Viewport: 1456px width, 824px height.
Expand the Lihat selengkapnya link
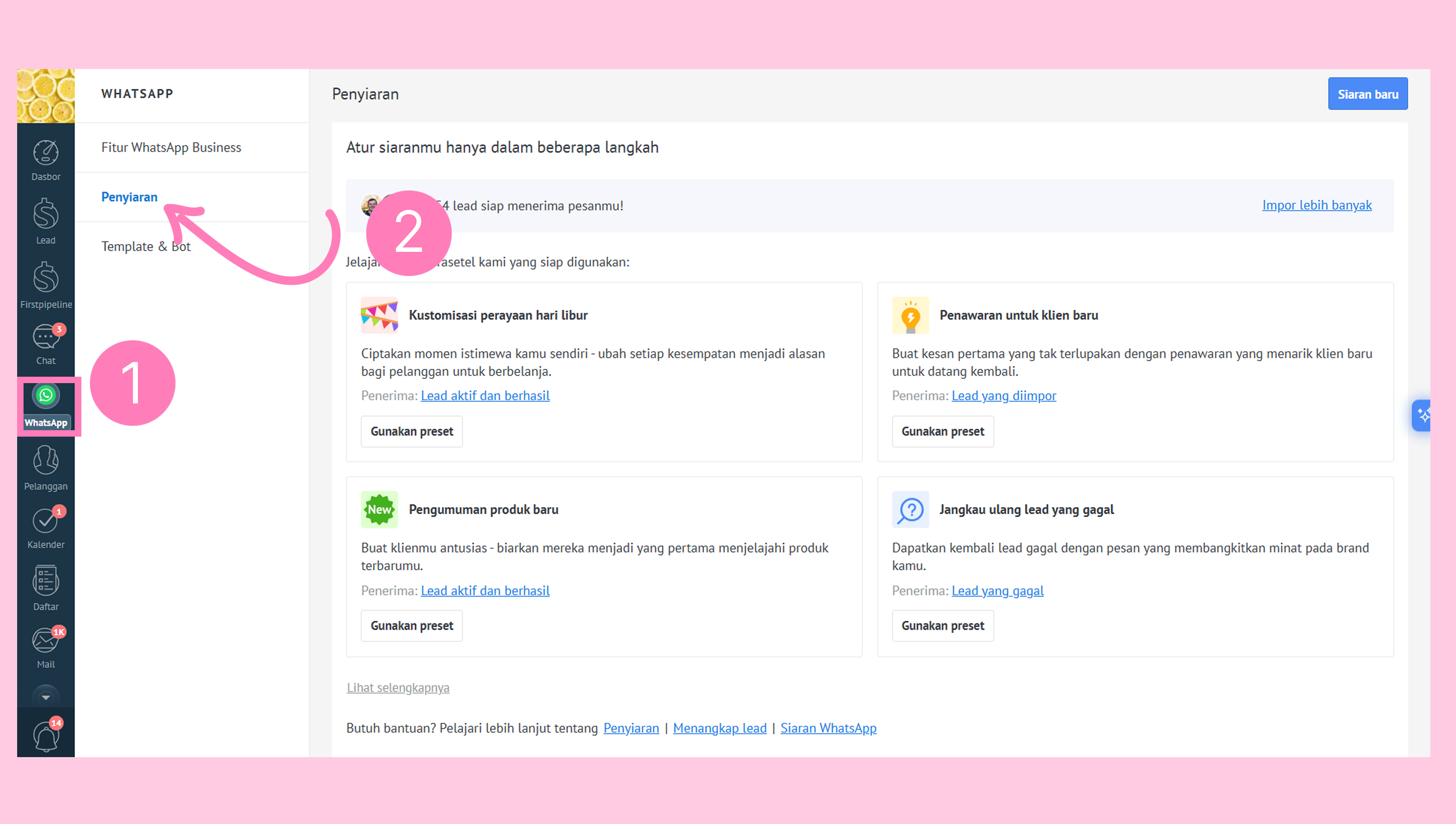coord(398,688)
